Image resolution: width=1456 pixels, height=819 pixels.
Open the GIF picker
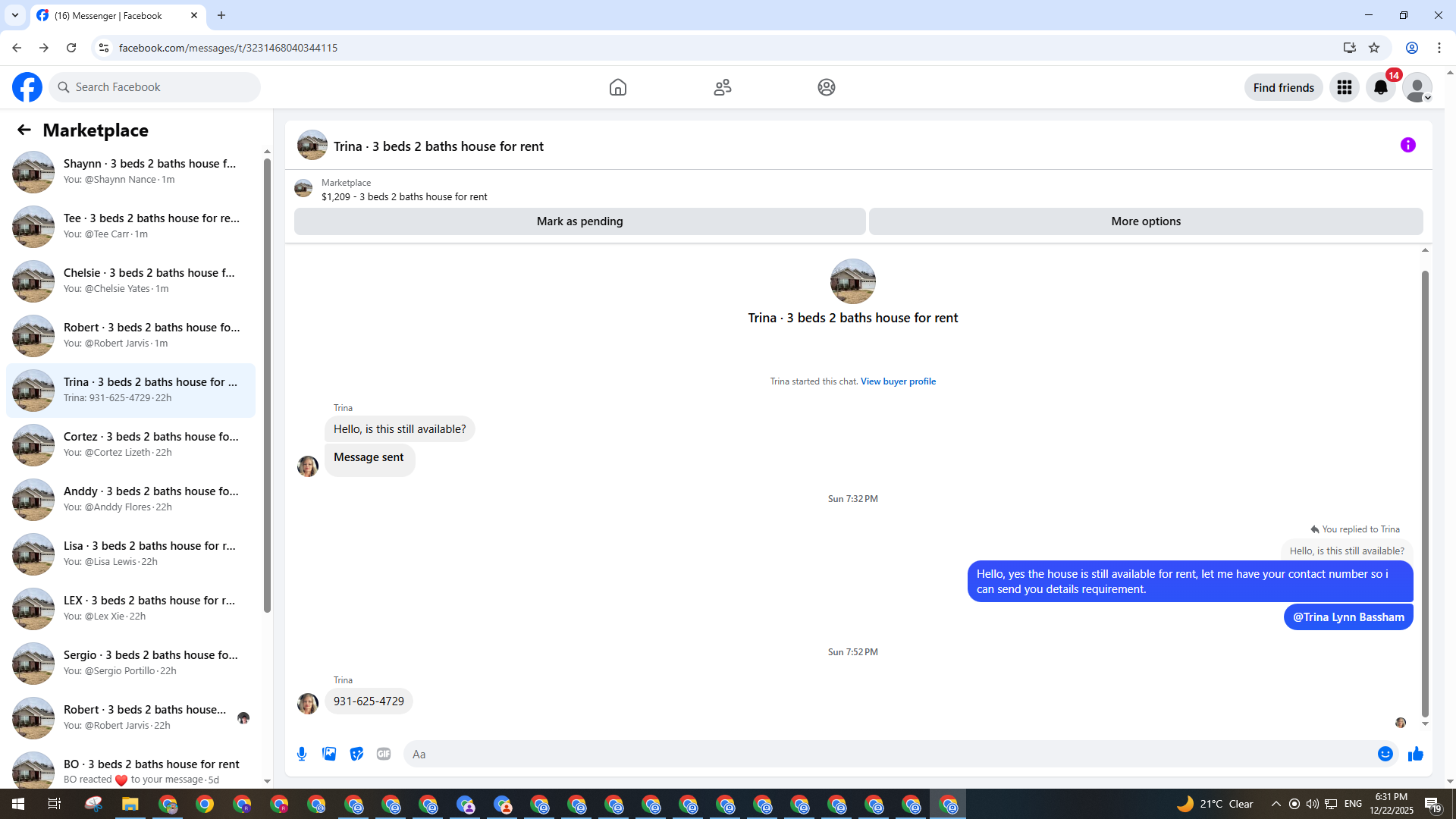384,754
